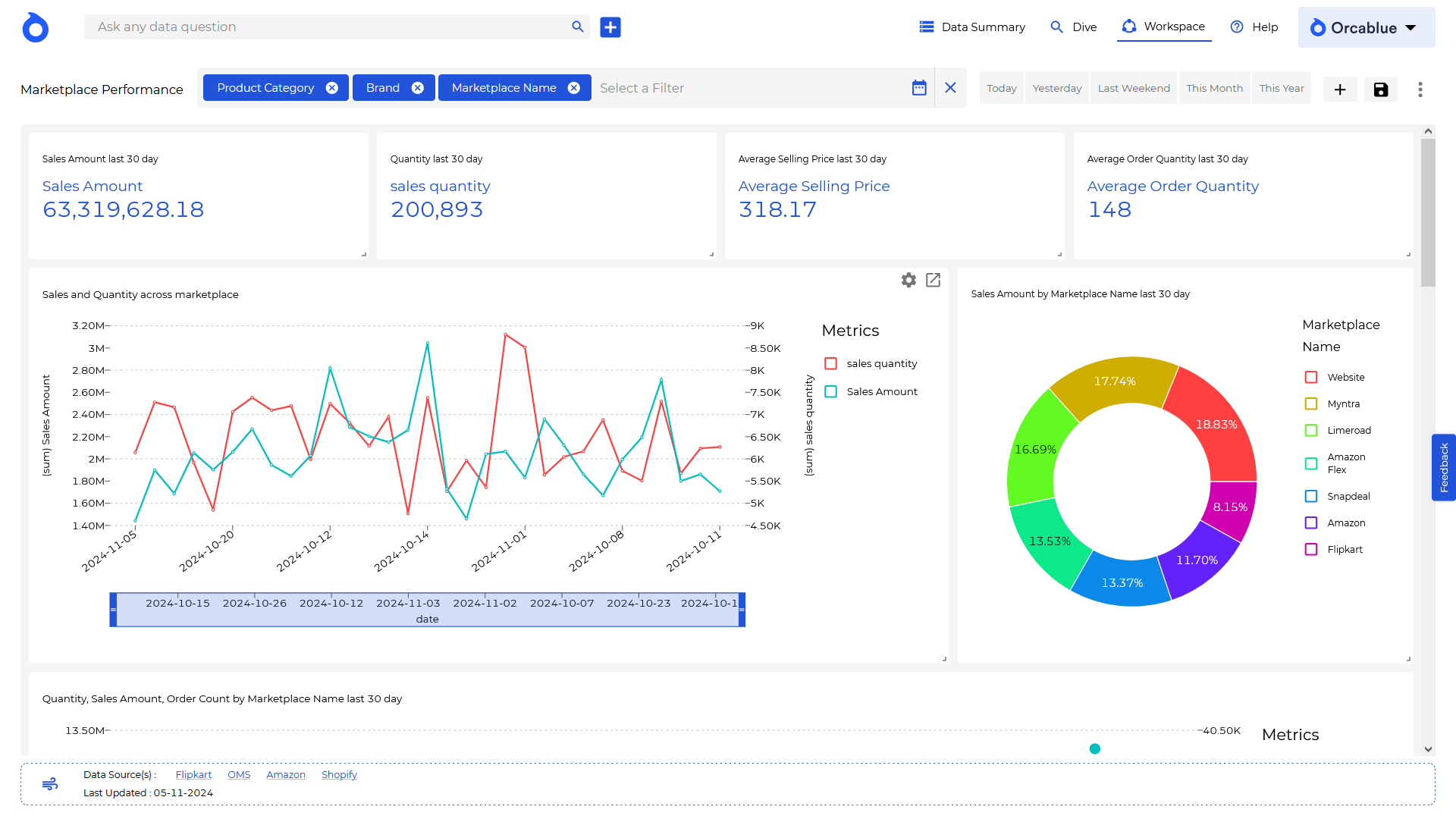
Task: Remove the Product Category filter chip
Action: click(x=332, y=88)
